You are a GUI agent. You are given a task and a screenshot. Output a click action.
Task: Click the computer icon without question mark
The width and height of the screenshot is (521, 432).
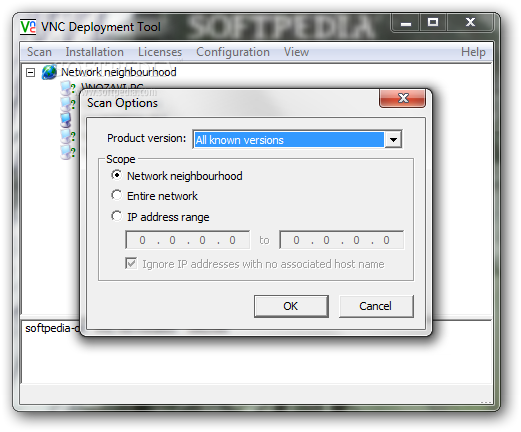(66, 120)
